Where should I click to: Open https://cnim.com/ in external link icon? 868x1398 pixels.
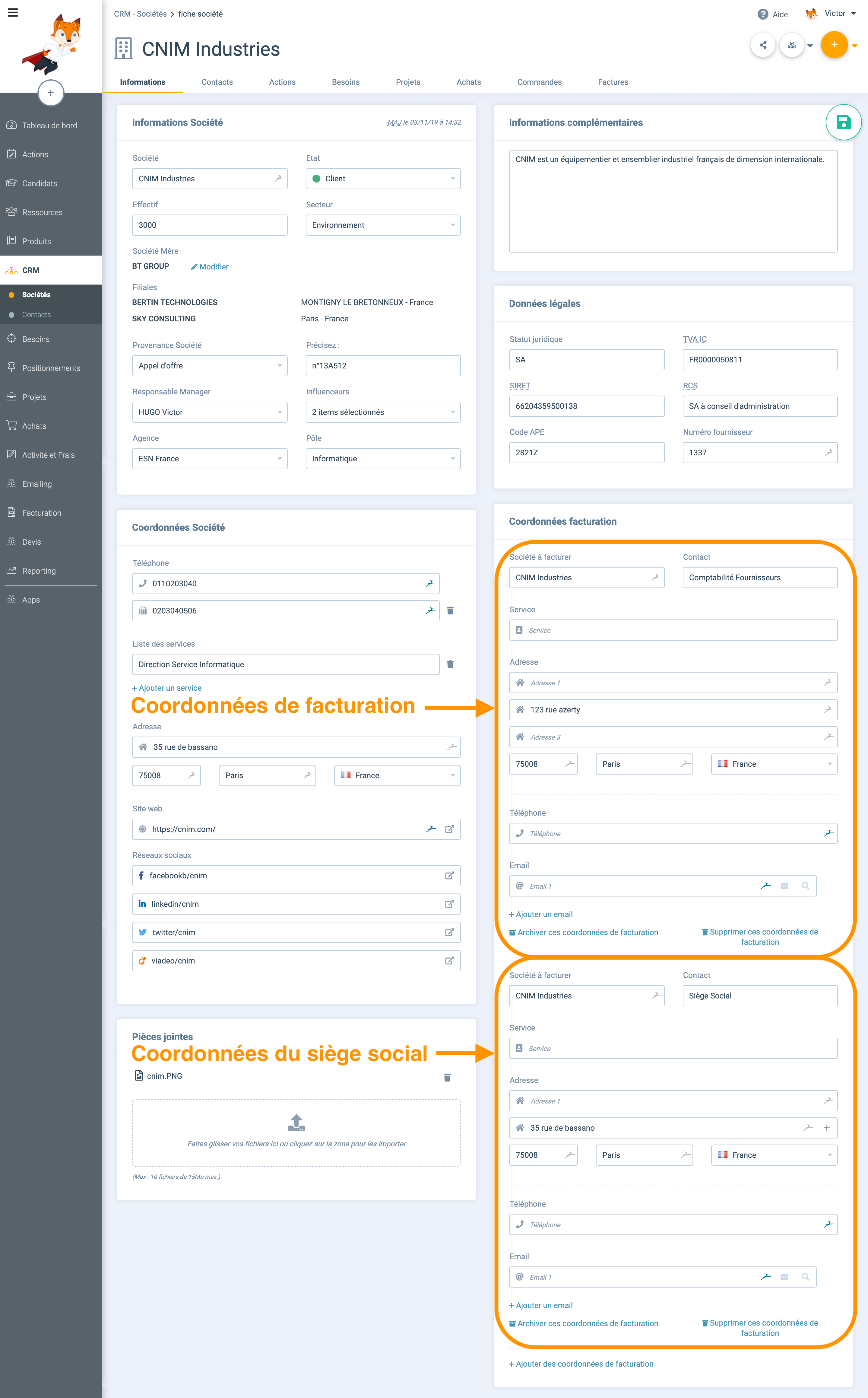449,829
